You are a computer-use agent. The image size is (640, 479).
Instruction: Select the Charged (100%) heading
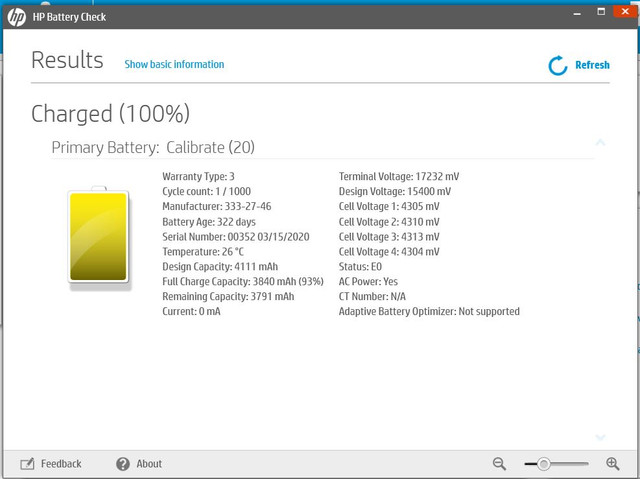tap(111, 113)
